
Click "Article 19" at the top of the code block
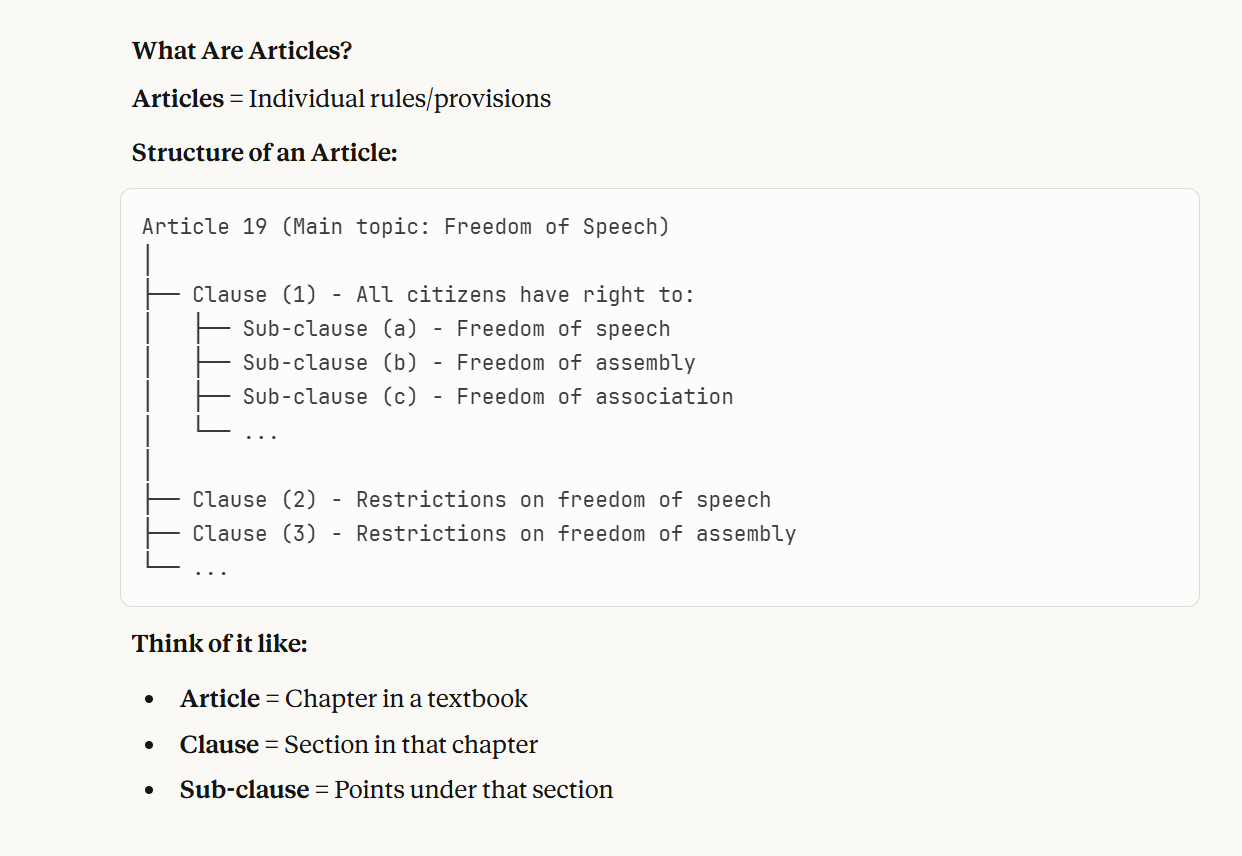[x=204, y=226]
